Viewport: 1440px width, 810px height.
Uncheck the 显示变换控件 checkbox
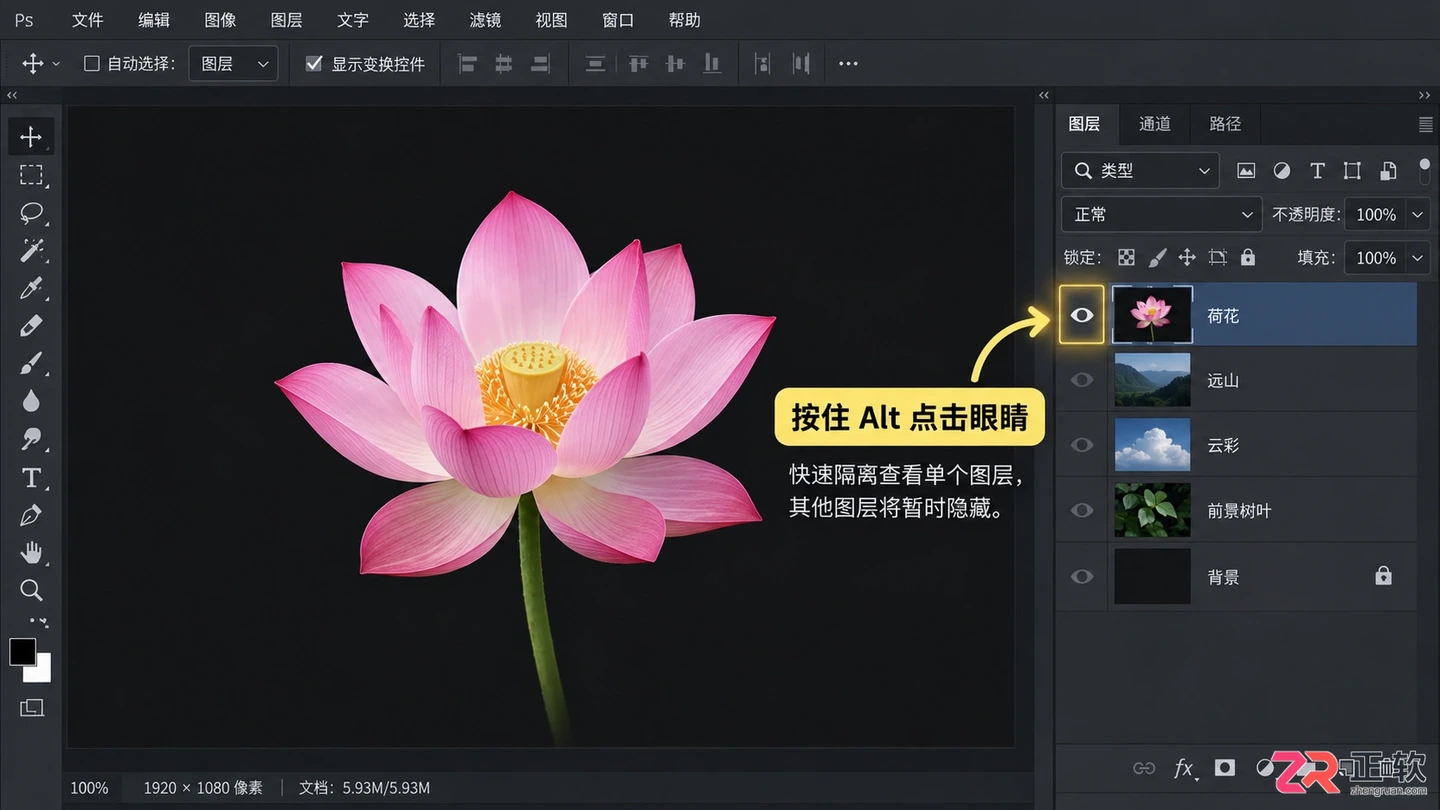(314, 64)
